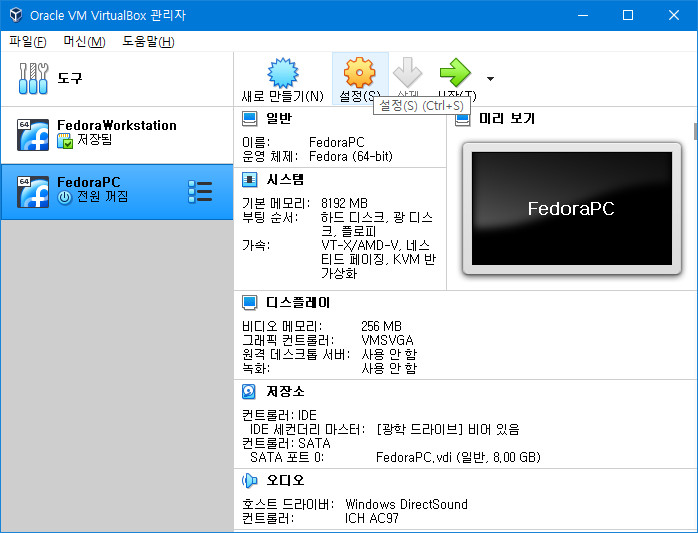Select FedoraWorkstation name in VM list
The height and width of the screenshot is (533, 698).
click(x=117, y=126)
